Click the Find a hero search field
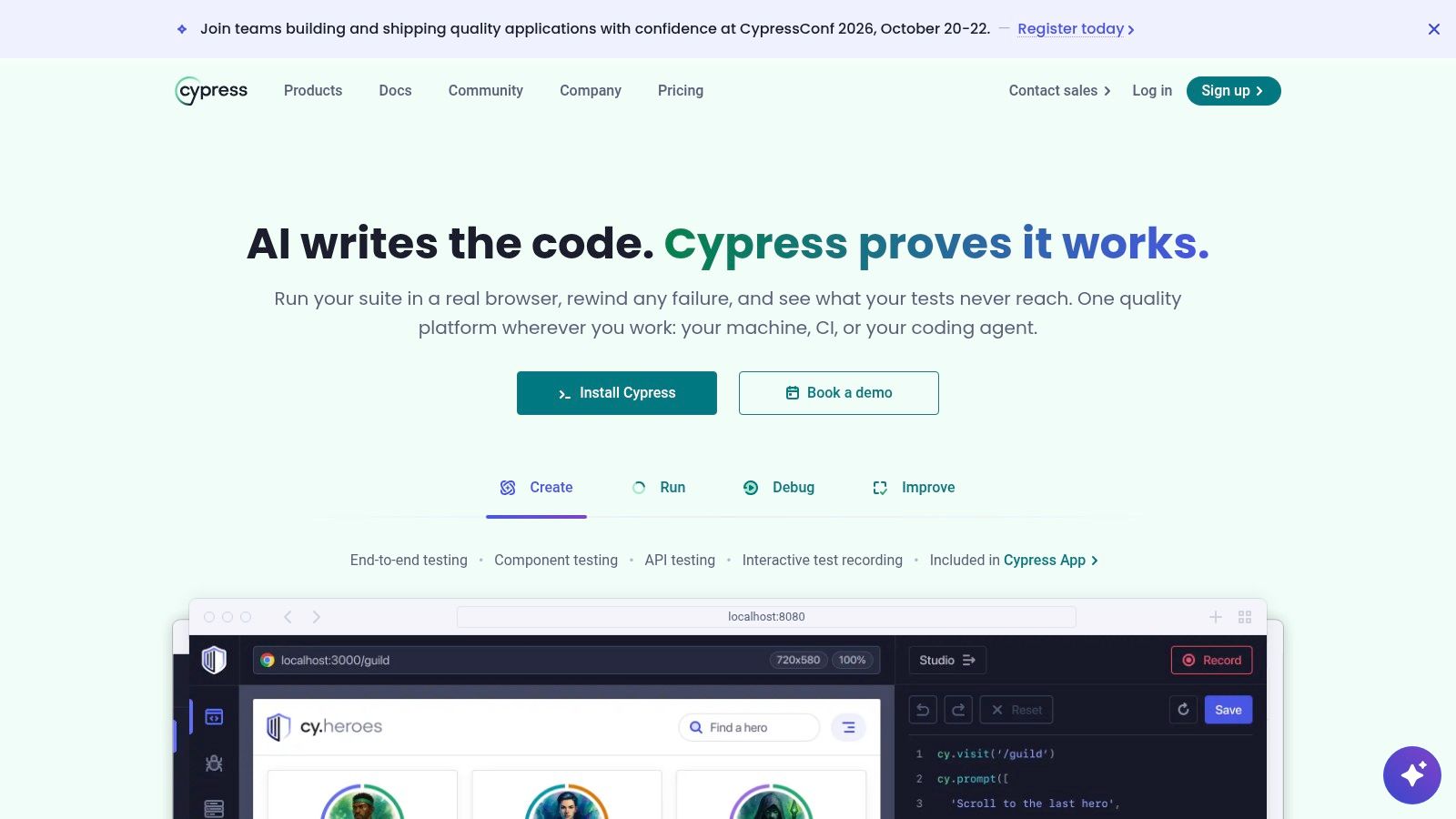This screenshot has height=819, width=1456. point(749,727)
